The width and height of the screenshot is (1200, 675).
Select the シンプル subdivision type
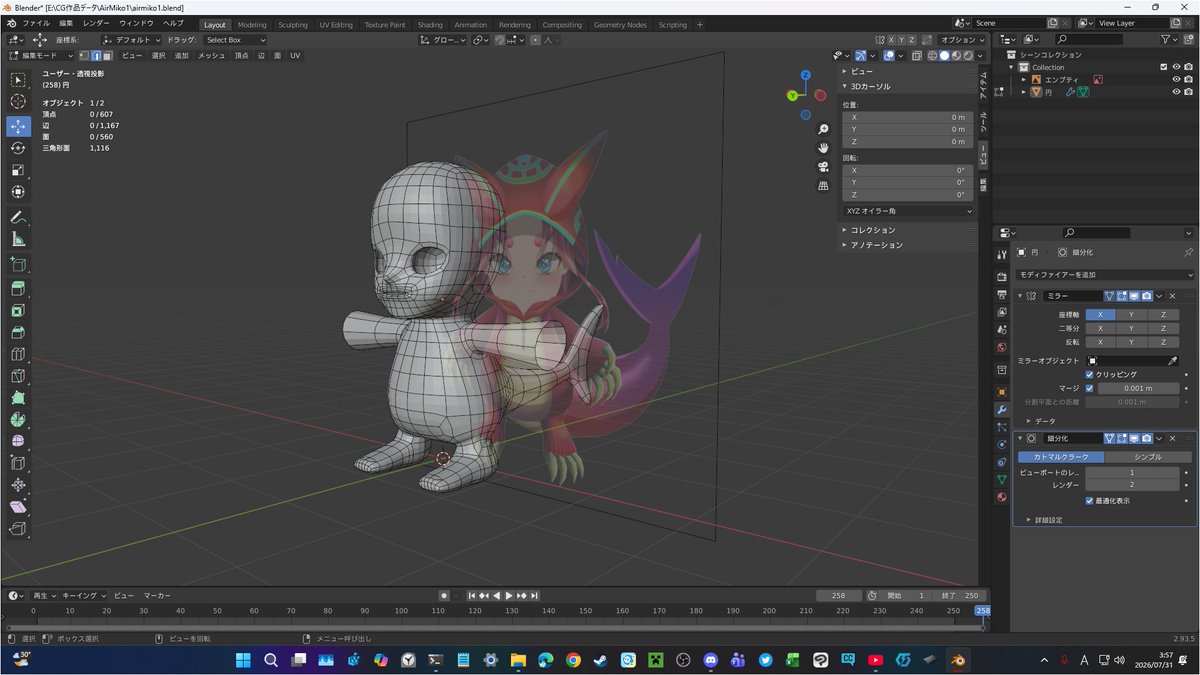click(1147, 457)
